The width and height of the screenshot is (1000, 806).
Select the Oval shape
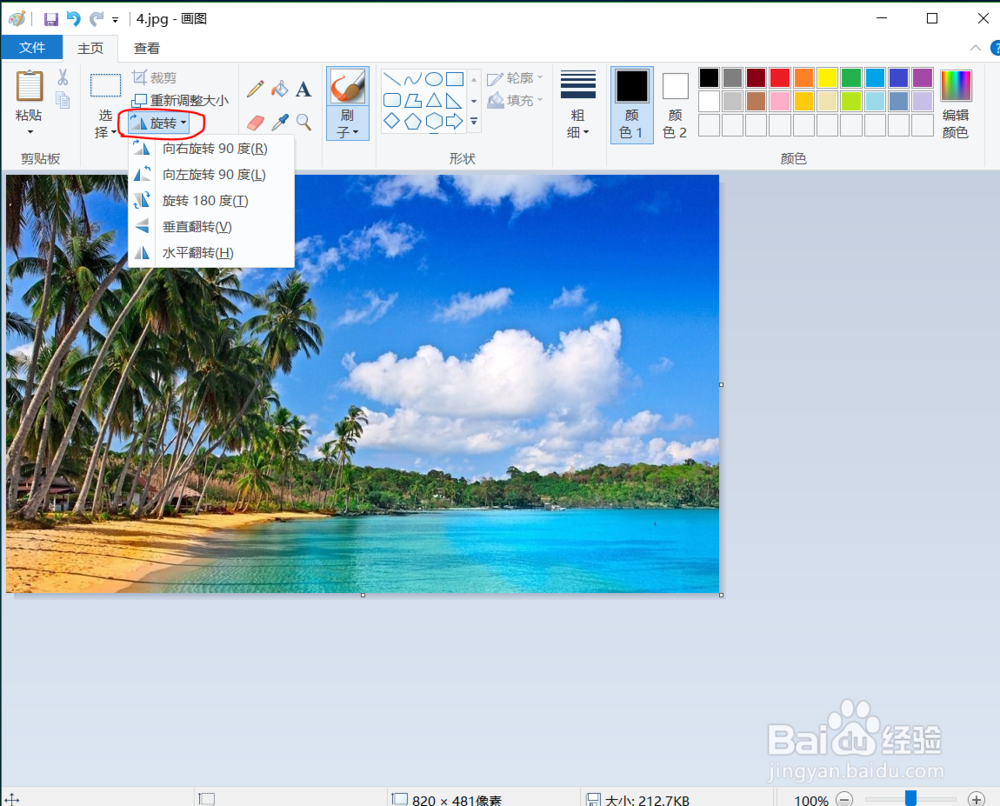coord(434,79)
